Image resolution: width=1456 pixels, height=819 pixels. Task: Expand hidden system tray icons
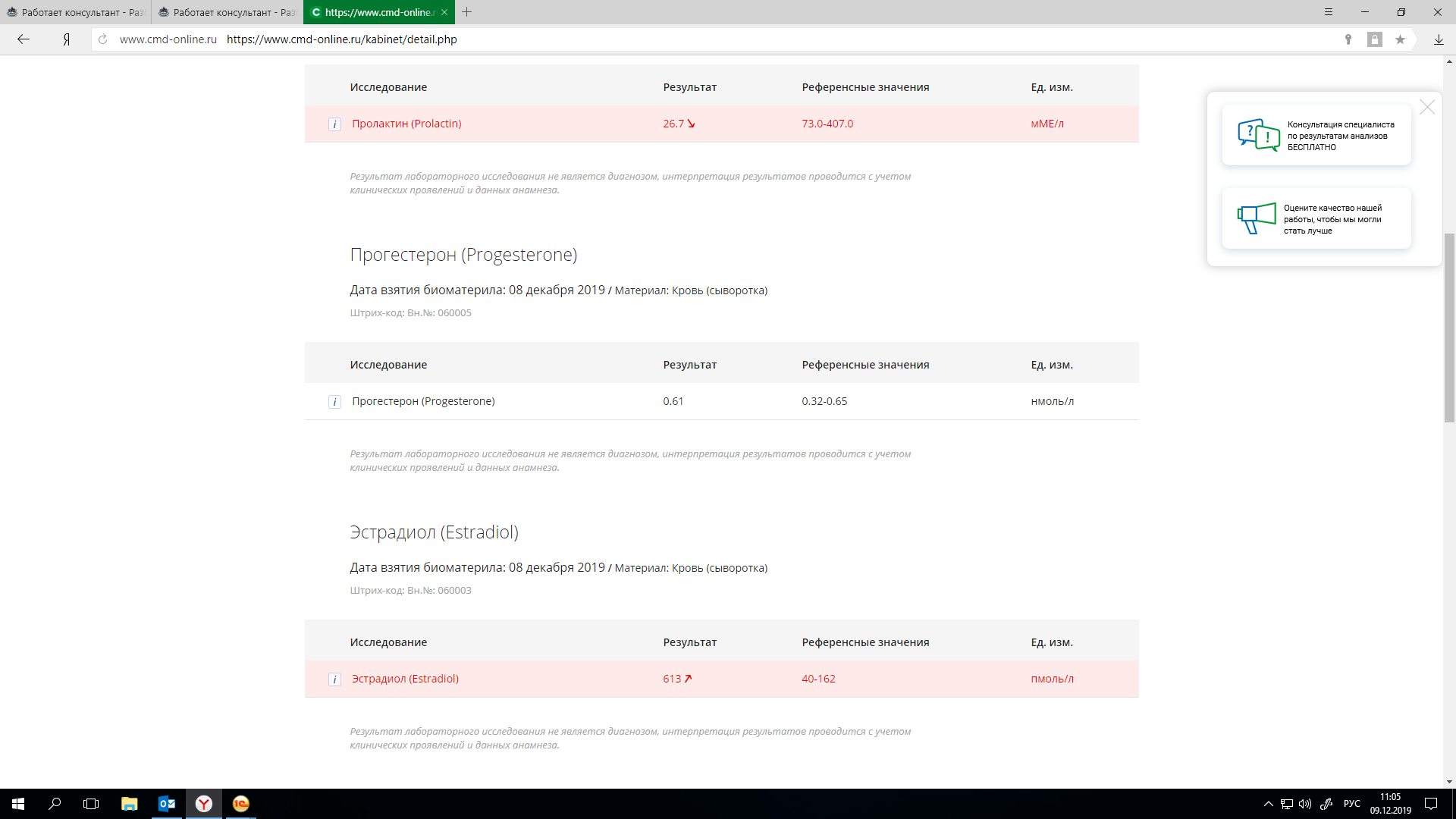point(1268,804)
